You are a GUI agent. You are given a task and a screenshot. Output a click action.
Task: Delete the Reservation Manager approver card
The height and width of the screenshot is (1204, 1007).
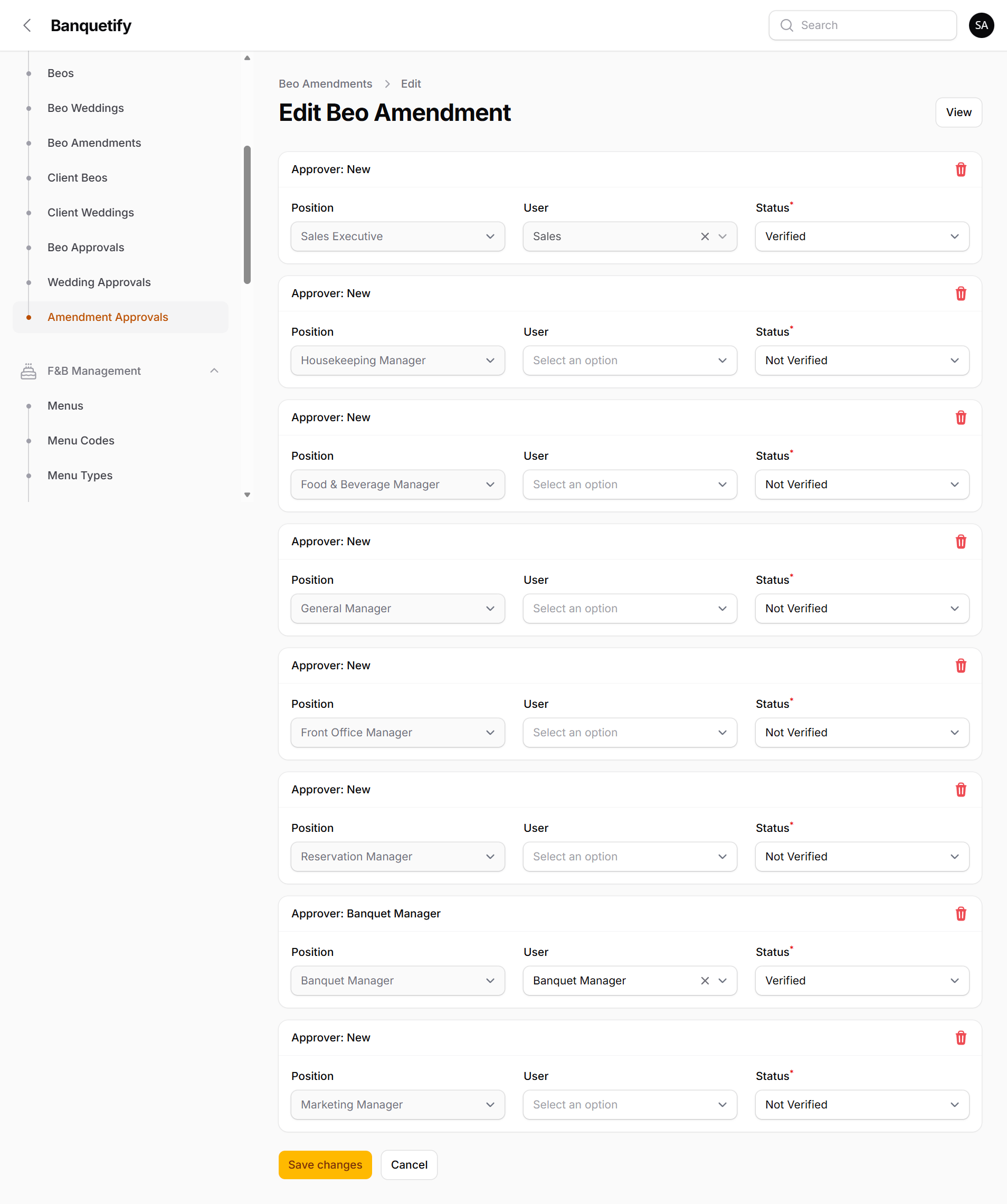point(961,790)
